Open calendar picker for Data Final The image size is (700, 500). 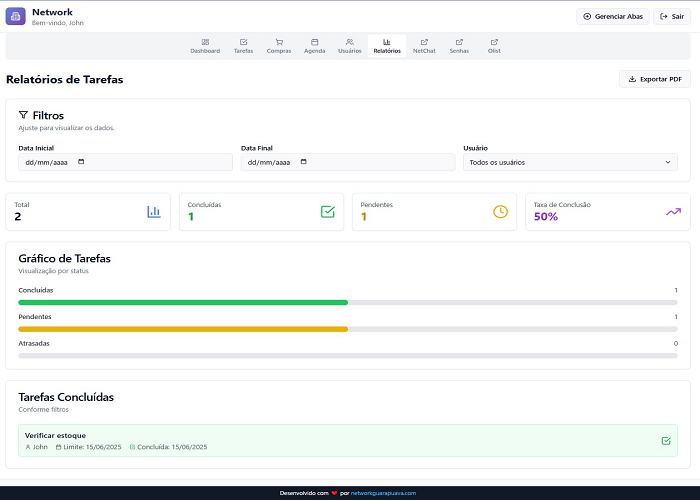point(304,162)
